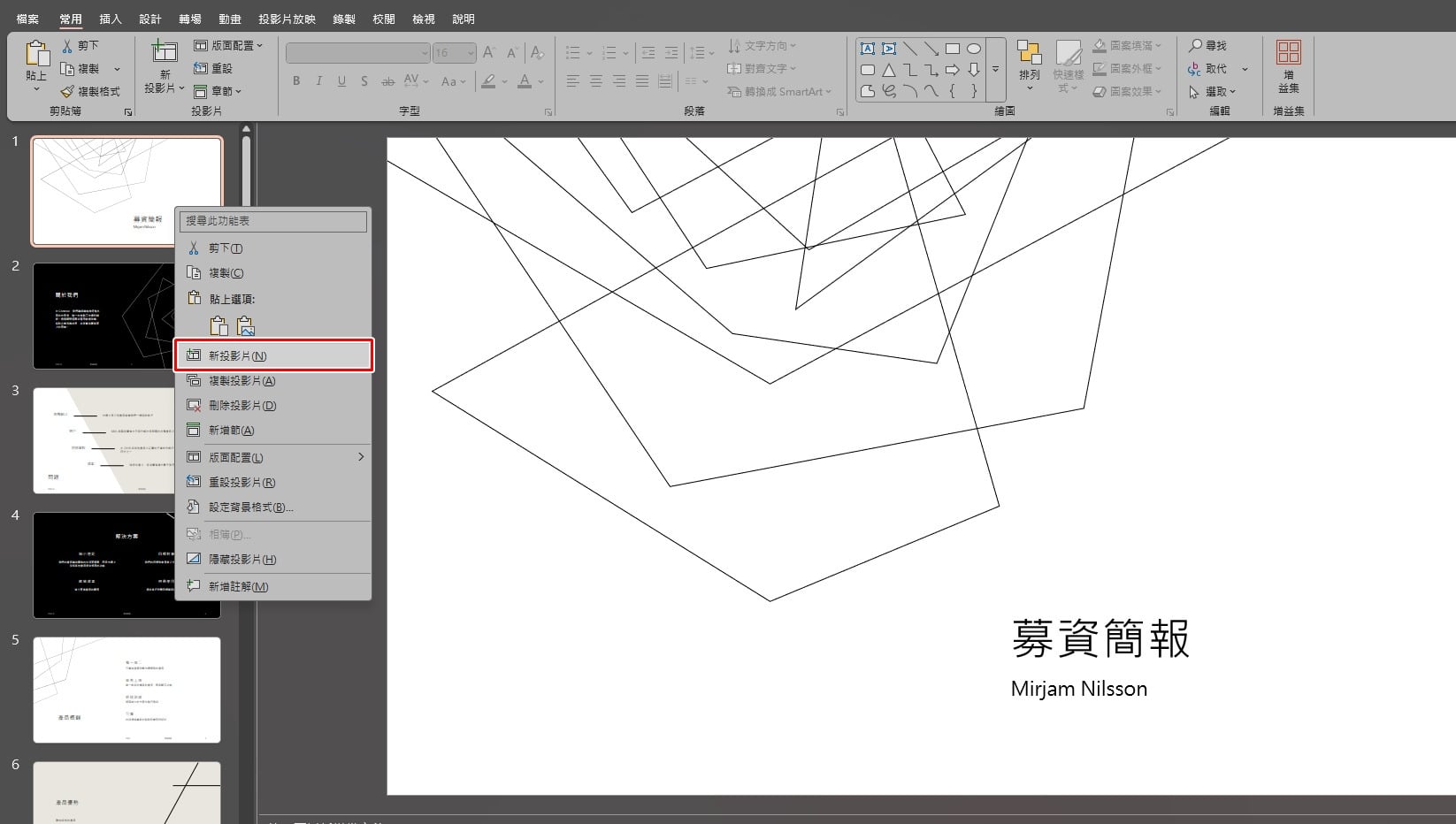Viewport: 1456px width, 824px height.
Task: Open the Add-ins (增益集) icon
Action: tap(1289, 52)
